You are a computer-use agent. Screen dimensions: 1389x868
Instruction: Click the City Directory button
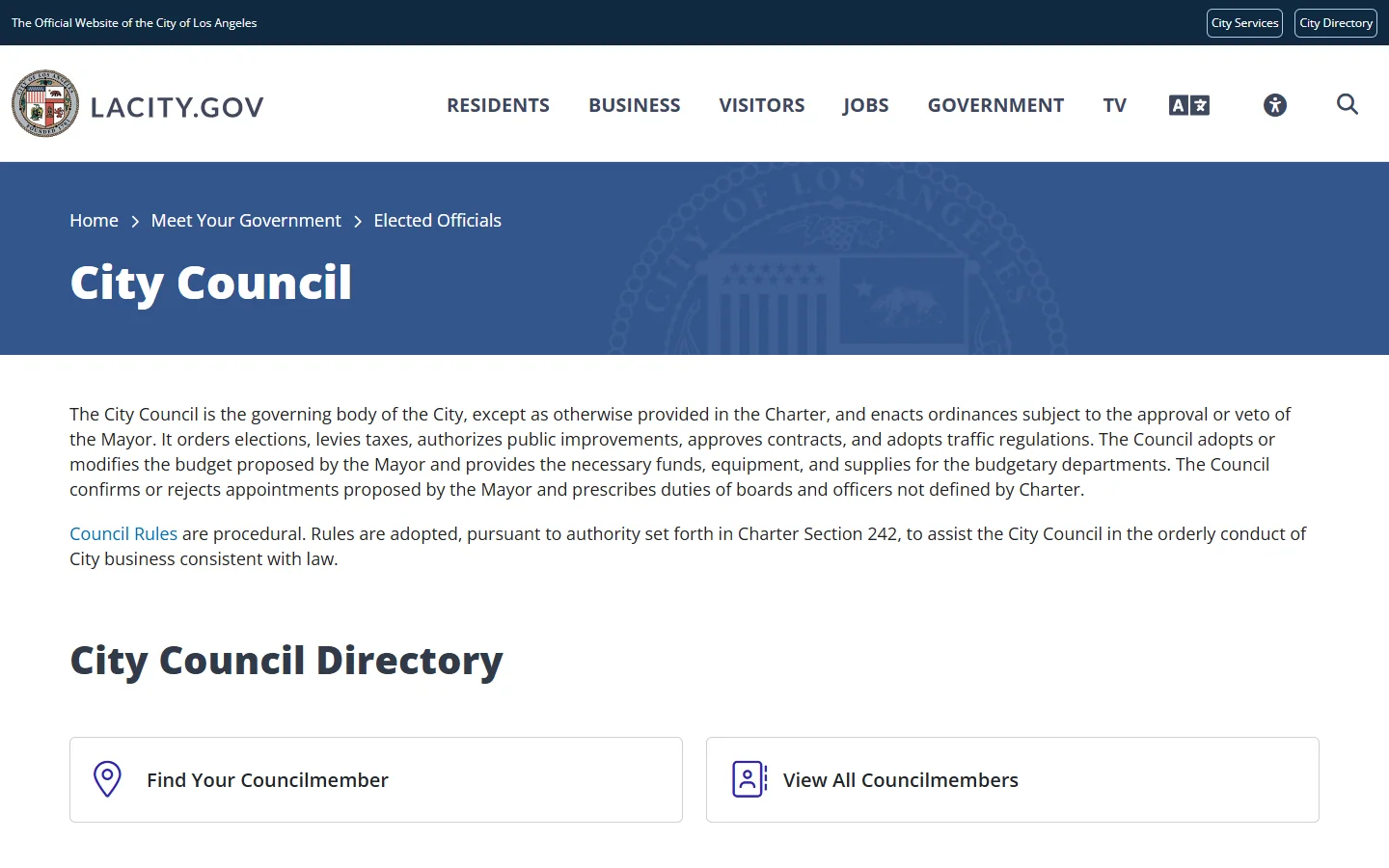pyautogui.click(x=1336, y=23)
